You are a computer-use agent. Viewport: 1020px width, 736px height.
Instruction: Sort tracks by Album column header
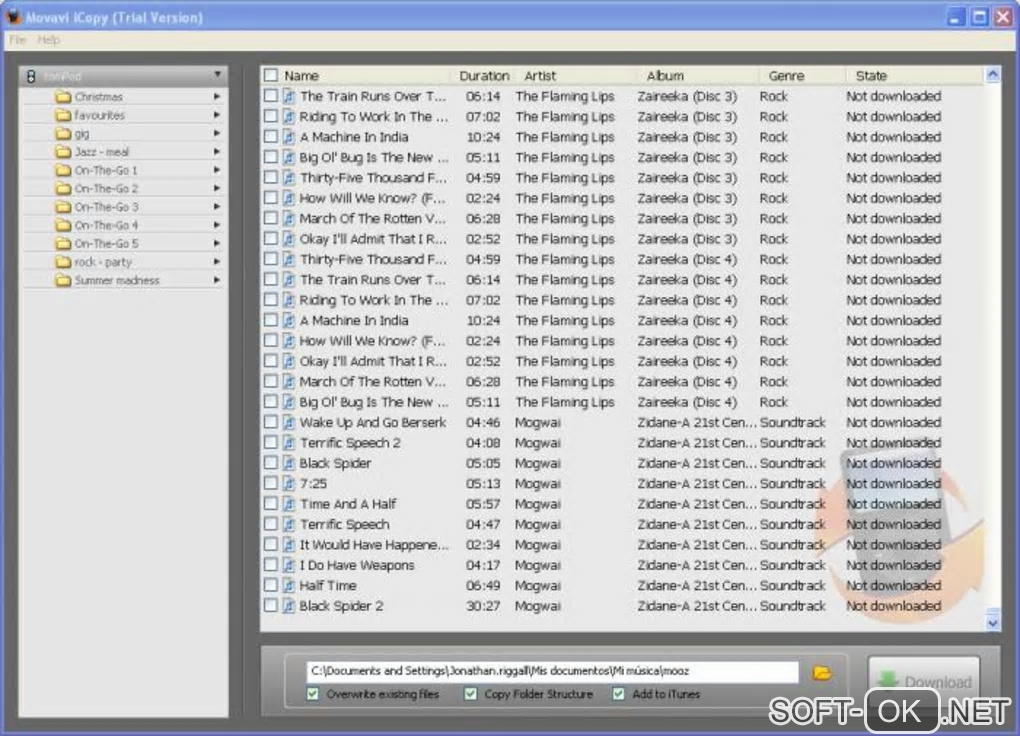[665, 75]
